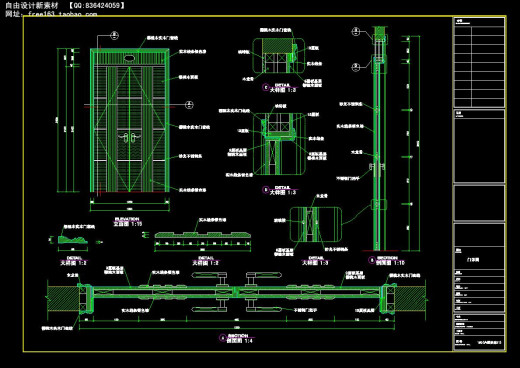This screenshot has height=368, width=520.
Task: Select the door handle on the 1:10 side section
Action: coord(377,170)
